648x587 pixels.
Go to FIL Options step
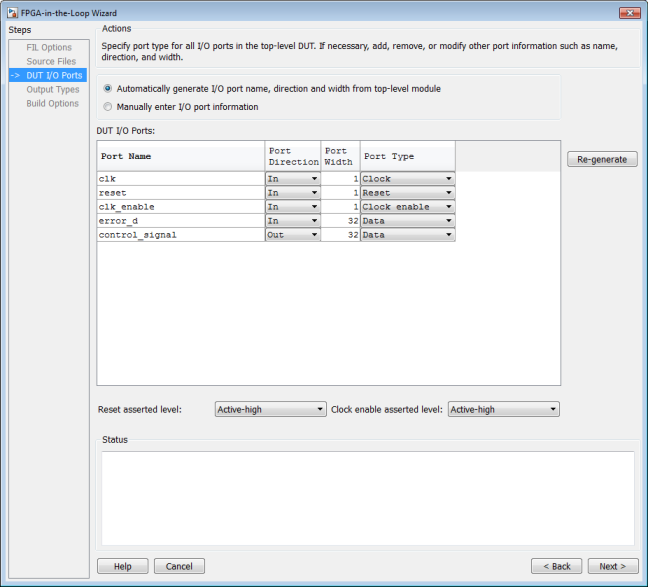pos(49,48)
